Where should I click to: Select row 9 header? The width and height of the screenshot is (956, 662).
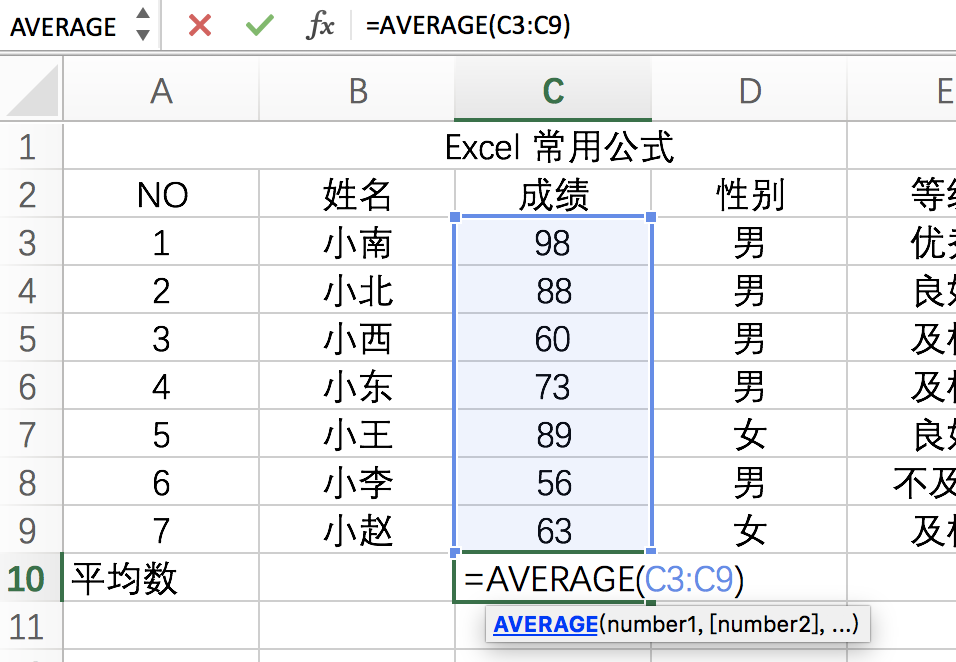coord(31,530)
